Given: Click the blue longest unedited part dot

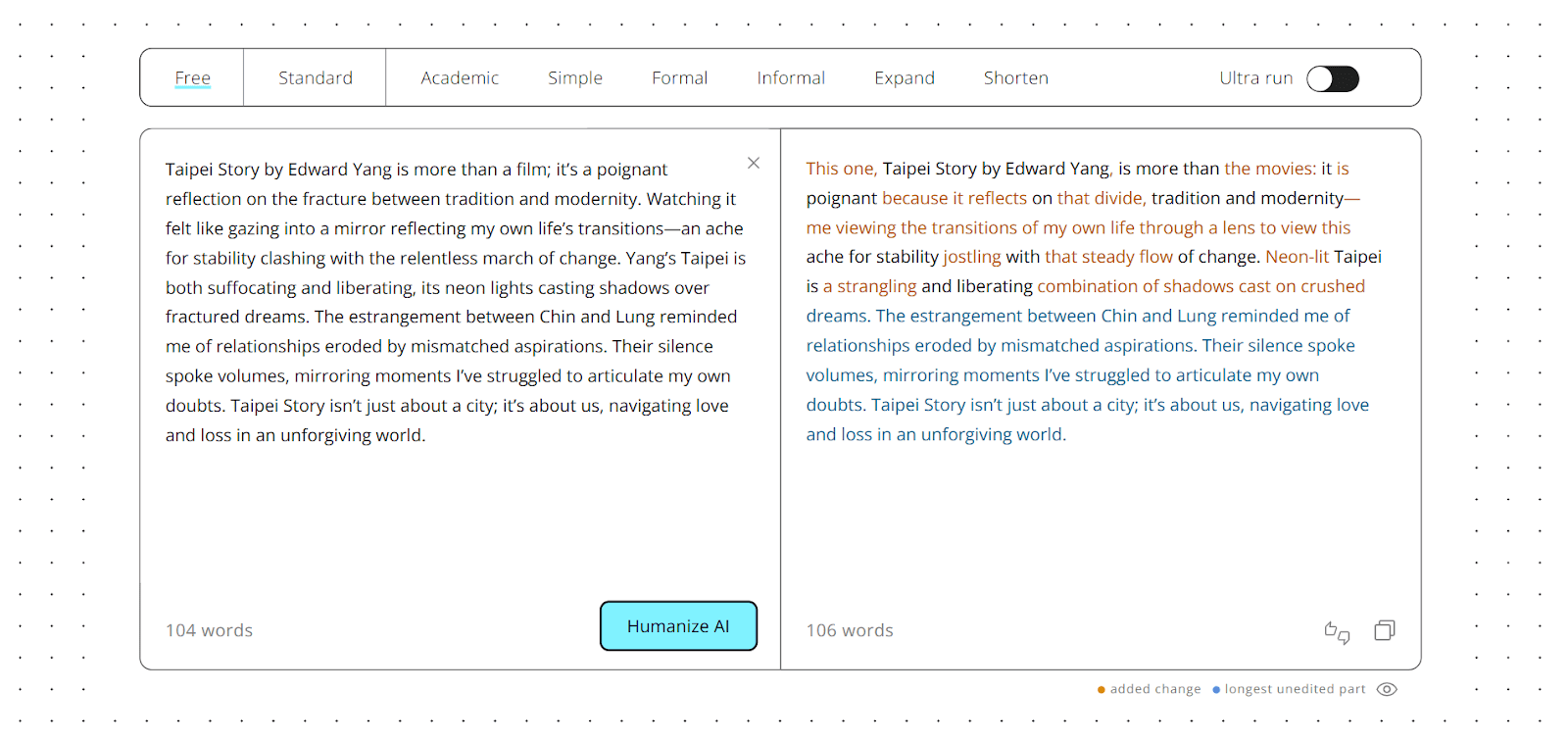Looking at the screenshot, I should pos(1216,689).
